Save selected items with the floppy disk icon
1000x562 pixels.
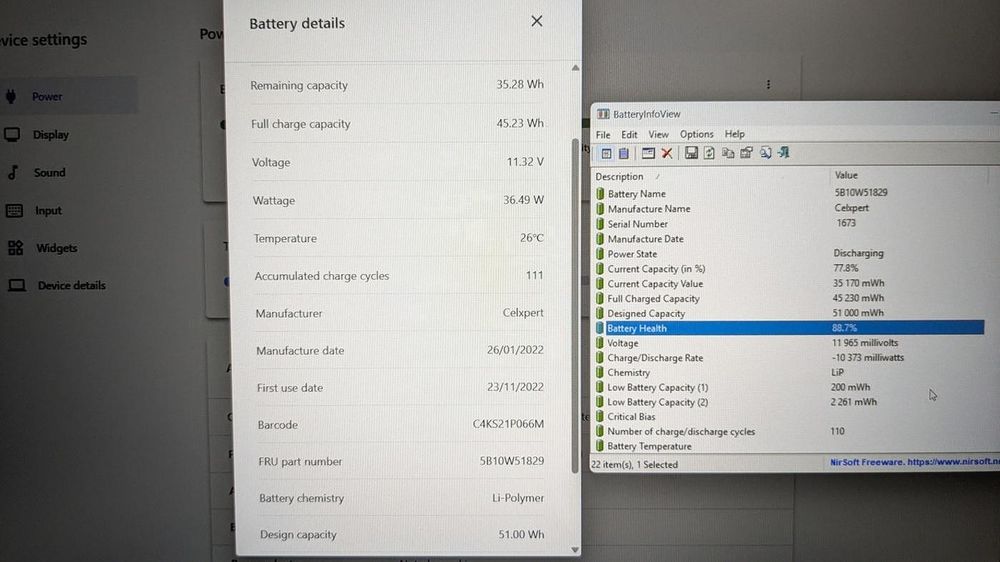[x=691, y=153]
